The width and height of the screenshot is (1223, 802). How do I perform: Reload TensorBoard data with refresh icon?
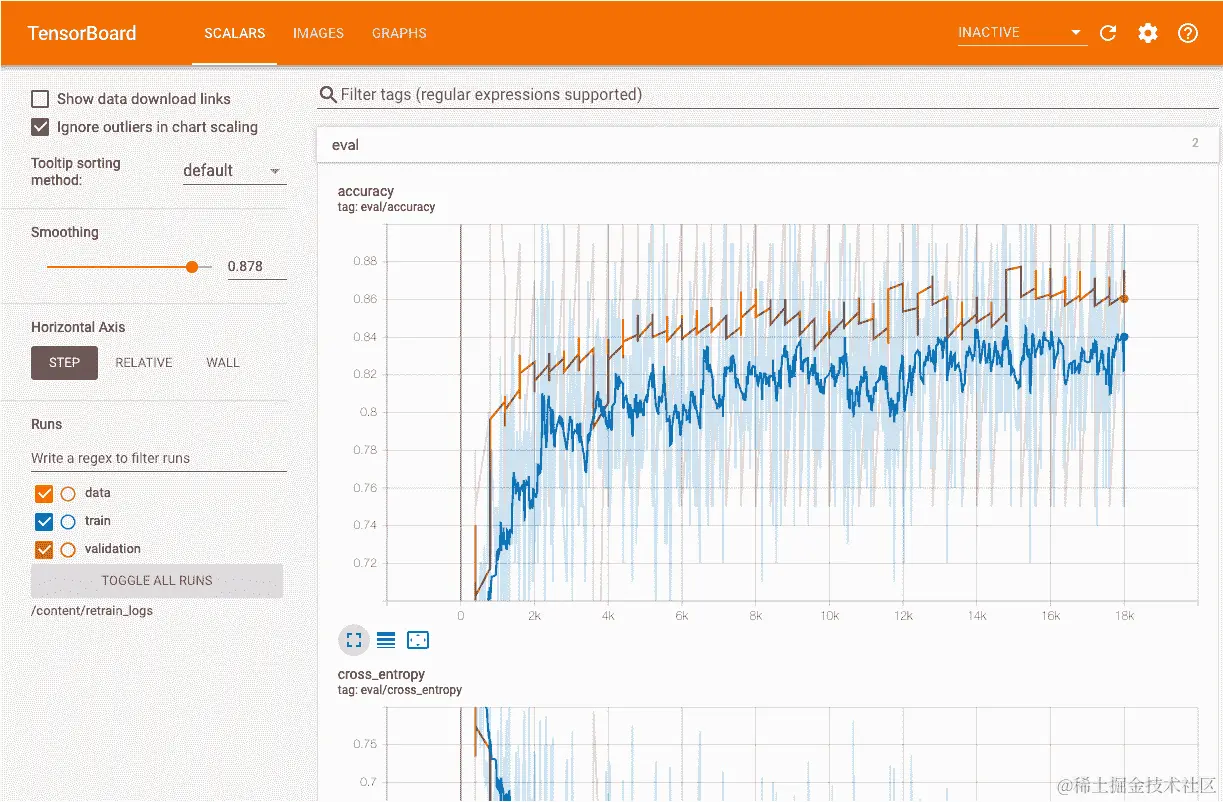click(x=1108, y=33)
